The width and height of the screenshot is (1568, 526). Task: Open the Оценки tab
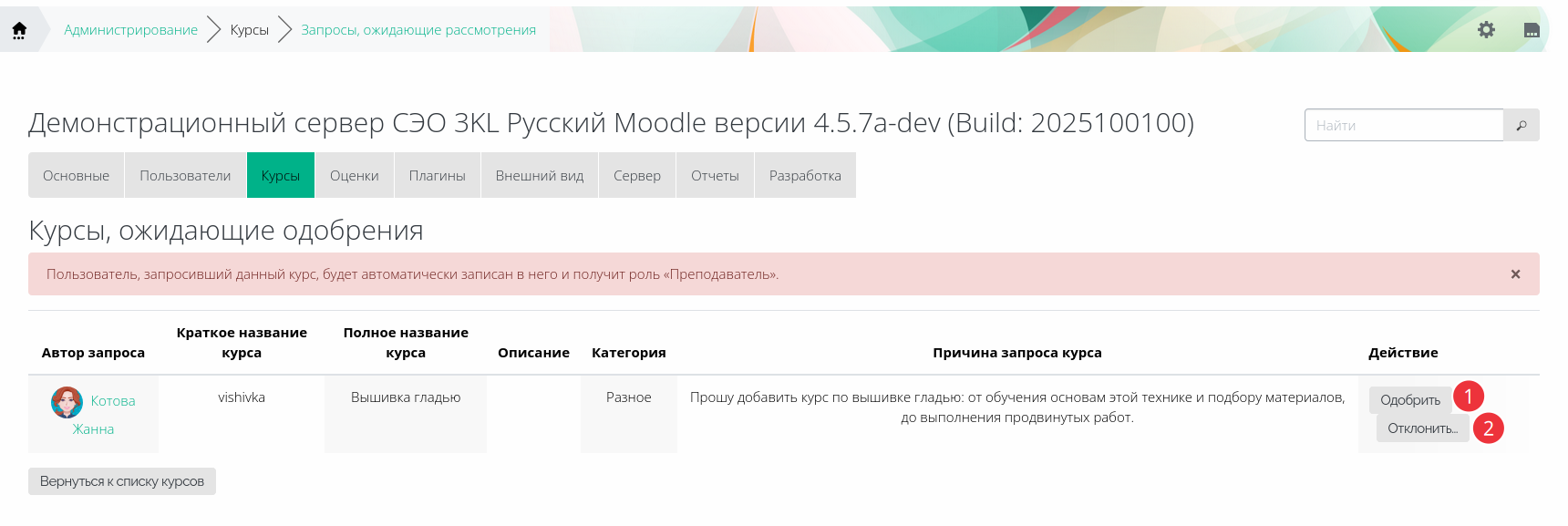click(x=354, y=176)
